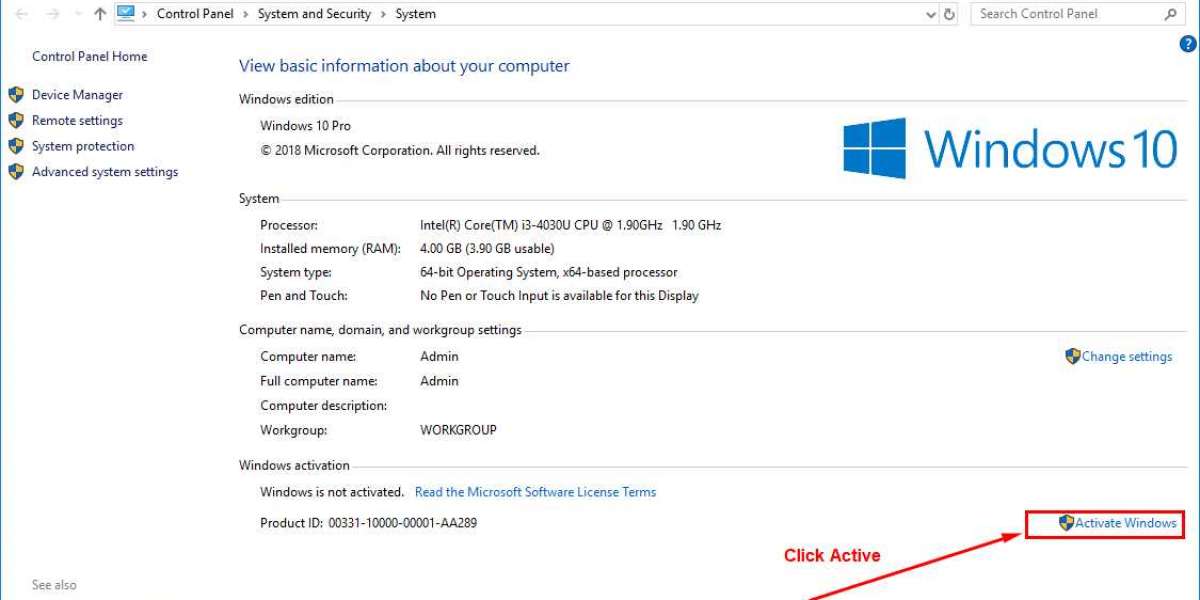This screenshot has height=600, width=1200.
Task: Open Advanced system settings link
Action: [105, 172]
